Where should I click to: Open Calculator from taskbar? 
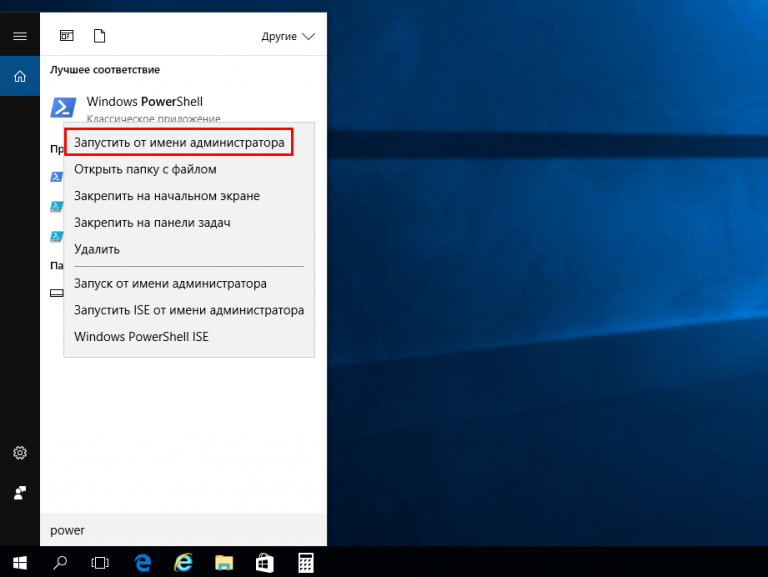[306, 561]
